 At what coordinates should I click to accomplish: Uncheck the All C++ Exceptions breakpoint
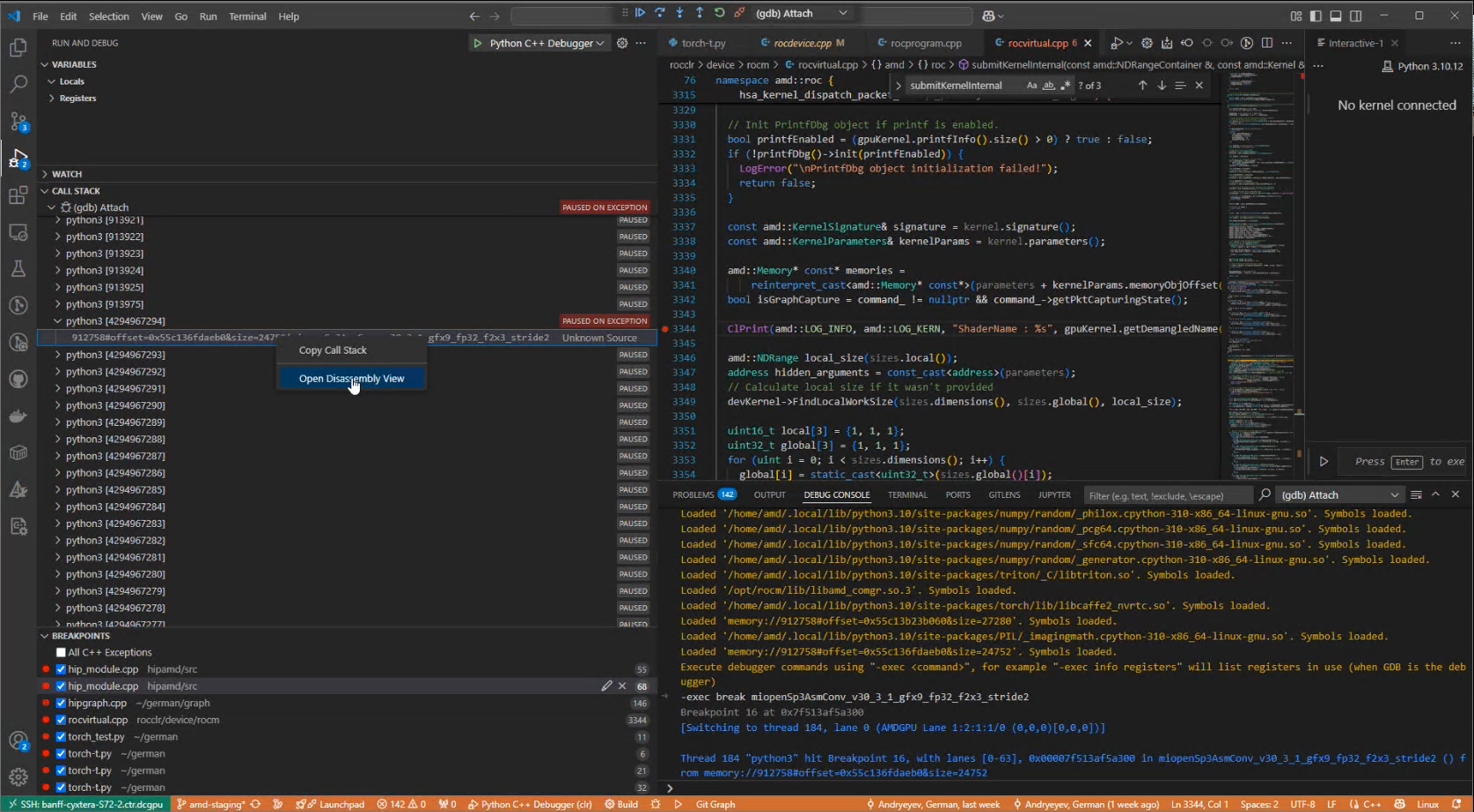coord(60,652)
